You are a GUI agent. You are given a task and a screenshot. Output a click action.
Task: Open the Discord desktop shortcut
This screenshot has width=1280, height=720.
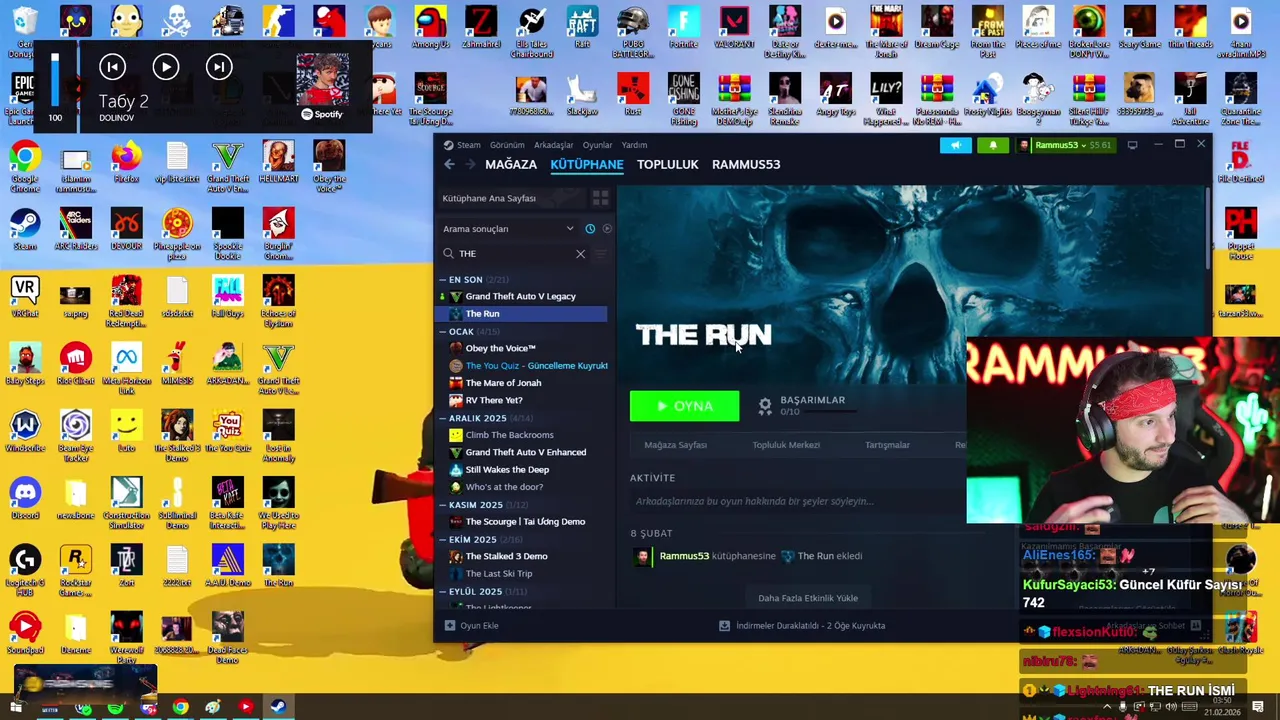point(25,500)
